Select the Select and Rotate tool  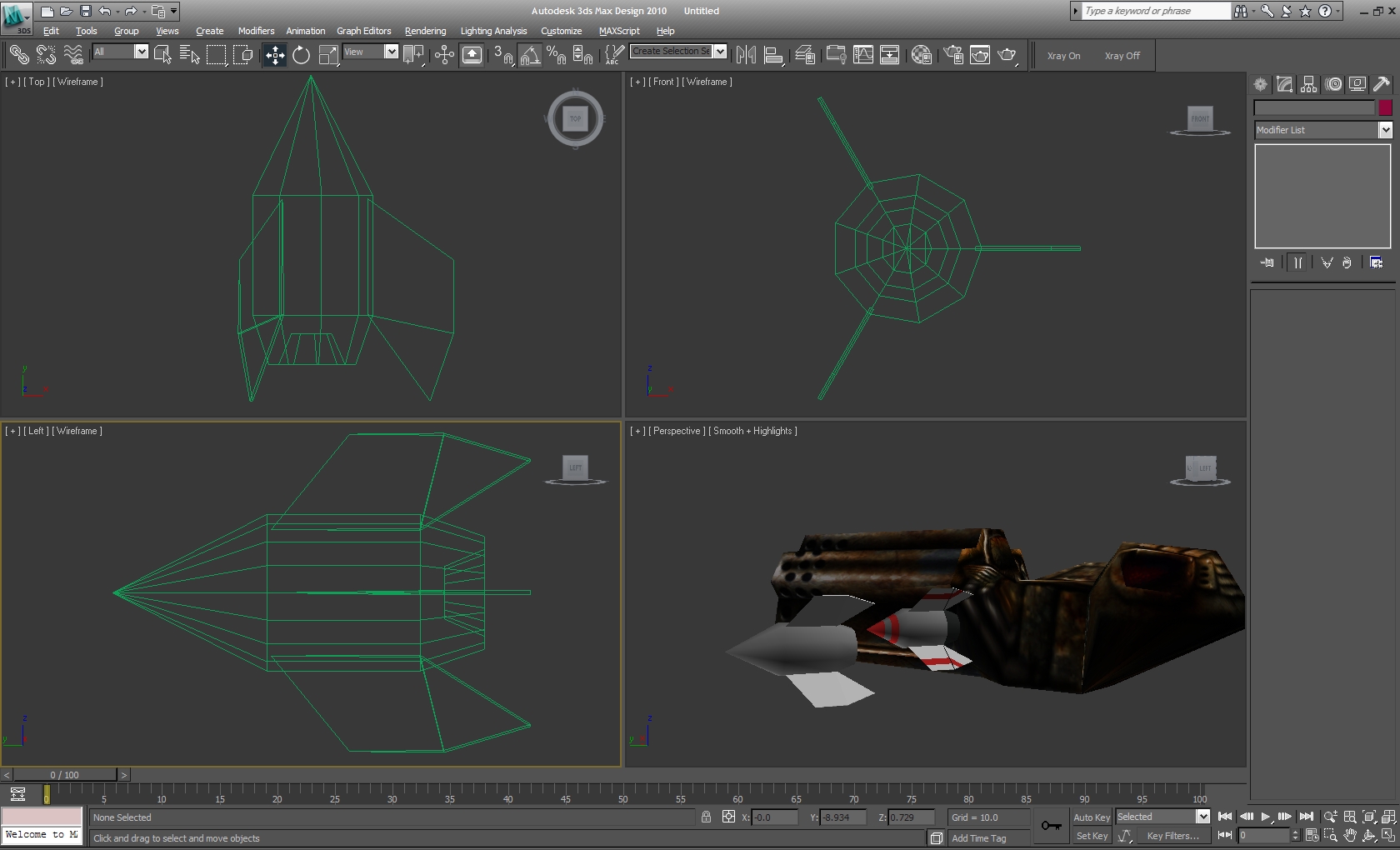(x=301, y=56)
